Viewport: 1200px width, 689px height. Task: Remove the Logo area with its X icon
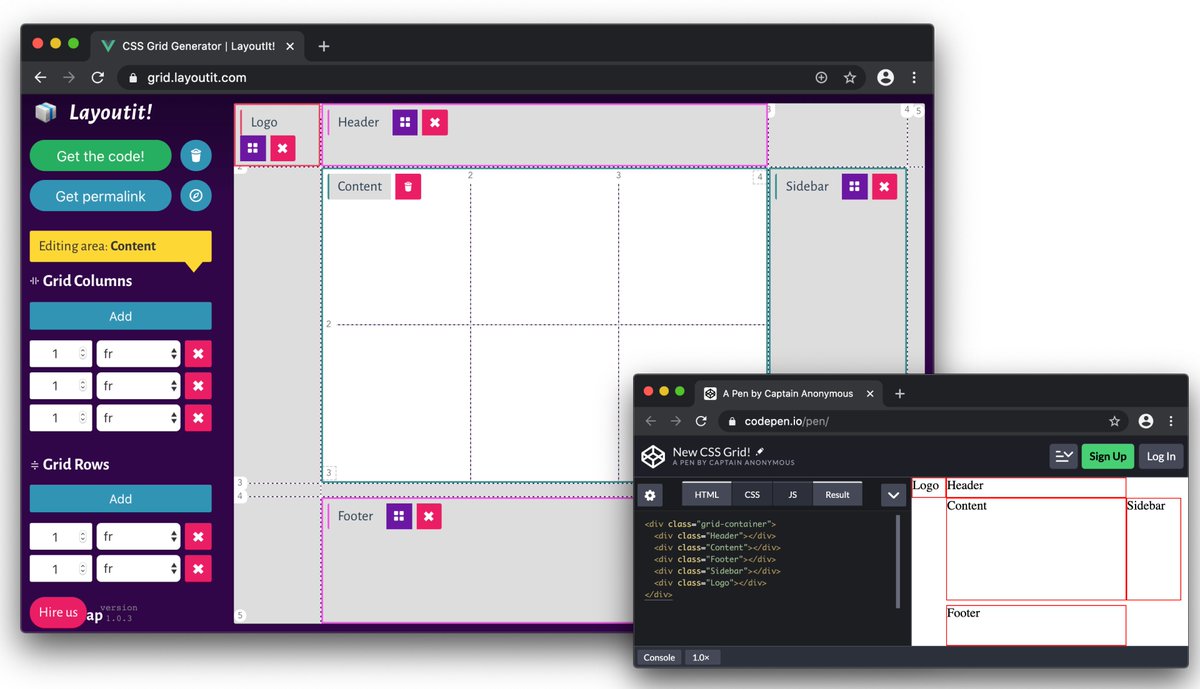(282, 148)
